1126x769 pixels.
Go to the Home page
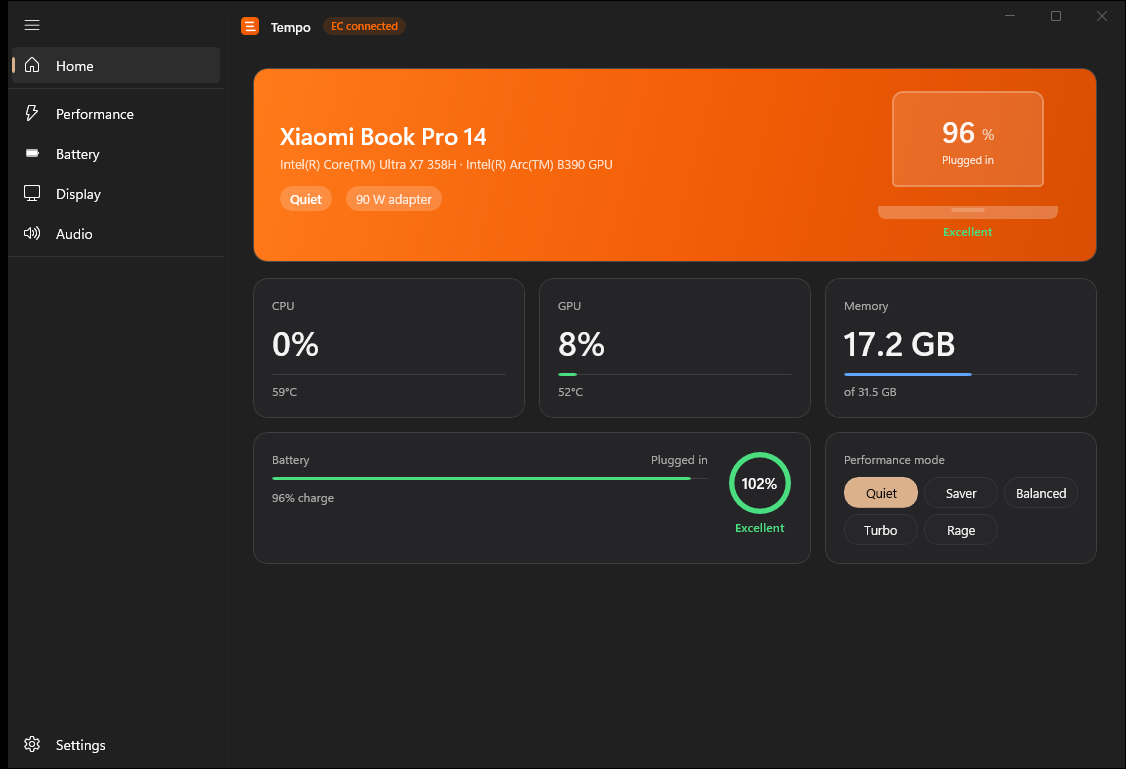click(x=116, y=65)
